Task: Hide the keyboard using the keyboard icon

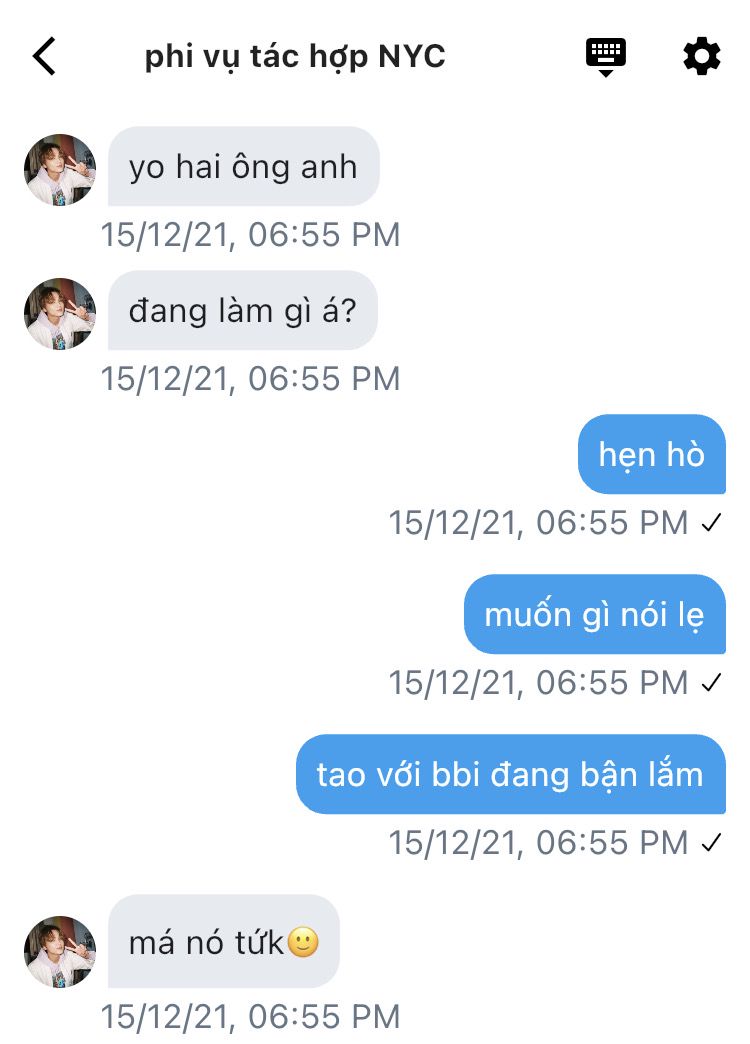Action: click(605, 57)
